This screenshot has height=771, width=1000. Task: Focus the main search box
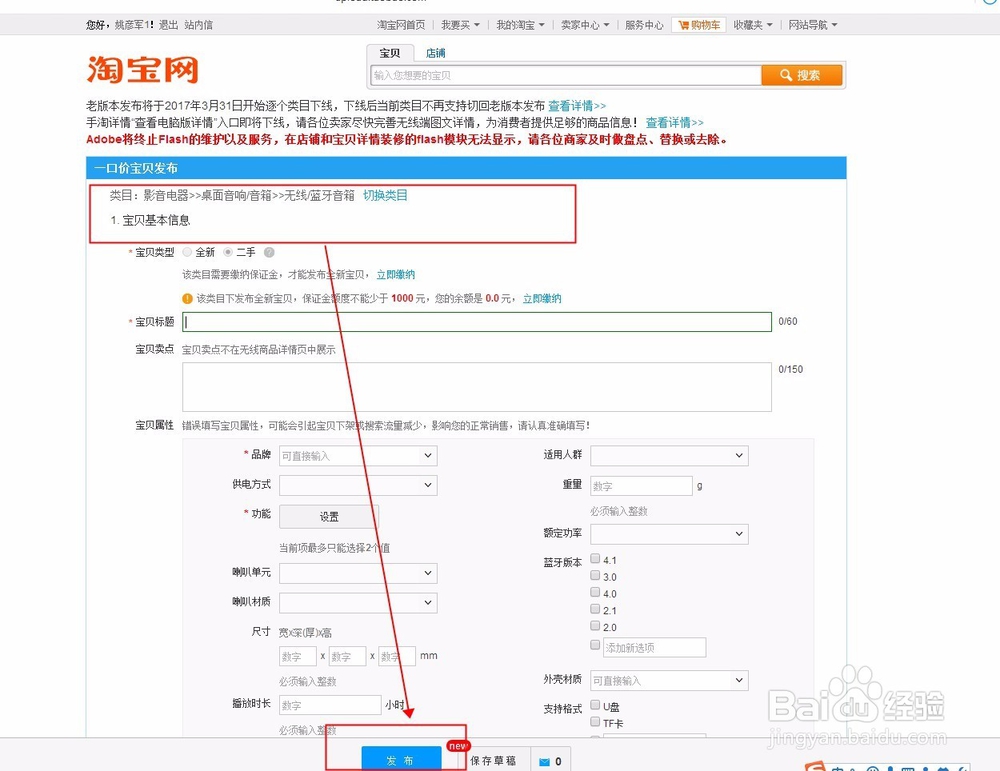[x=566, y=75]
